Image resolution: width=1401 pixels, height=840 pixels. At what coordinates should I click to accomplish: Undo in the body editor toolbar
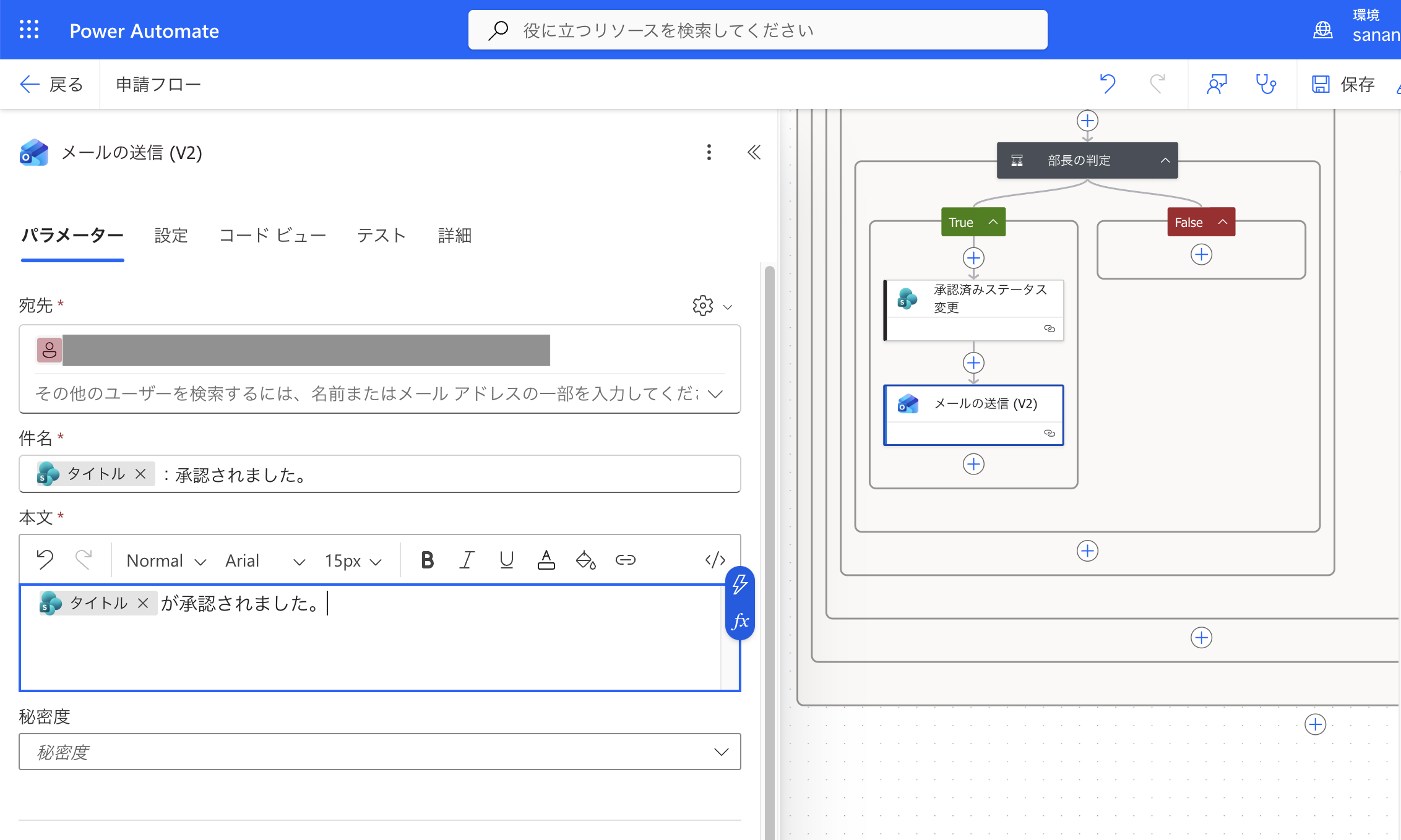[45, 560]
